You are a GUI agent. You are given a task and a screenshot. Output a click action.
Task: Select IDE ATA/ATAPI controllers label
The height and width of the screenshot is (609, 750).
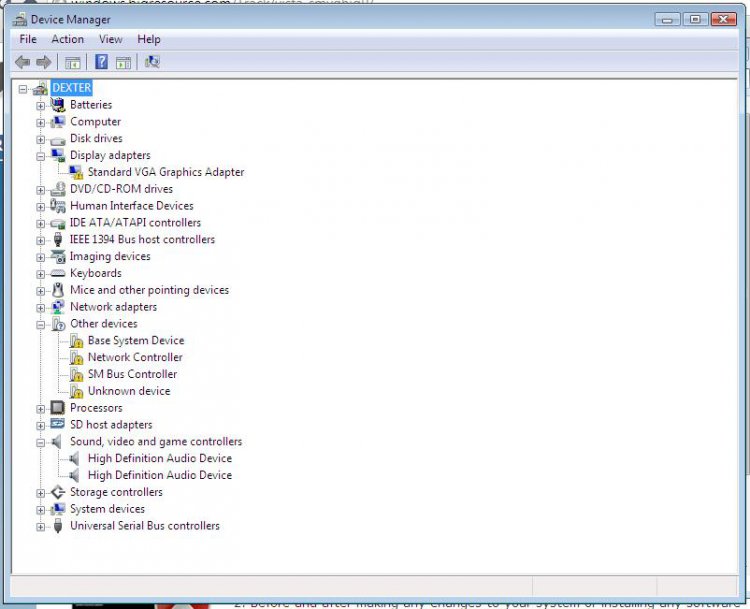click(135, 222)
